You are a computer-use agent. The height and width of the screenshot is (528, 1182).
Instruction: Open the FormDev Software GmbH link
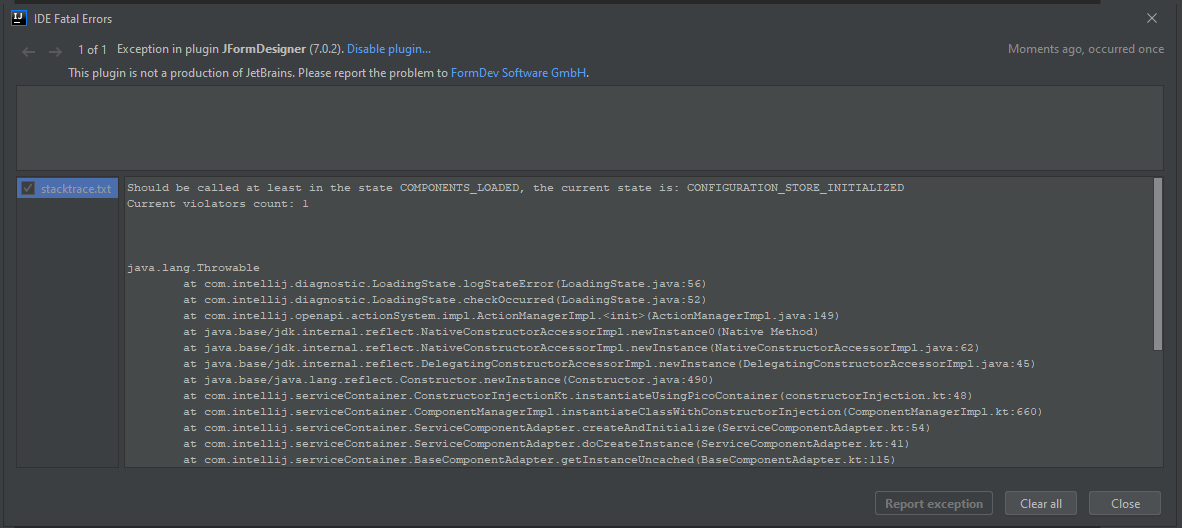[x=519, y=73]
